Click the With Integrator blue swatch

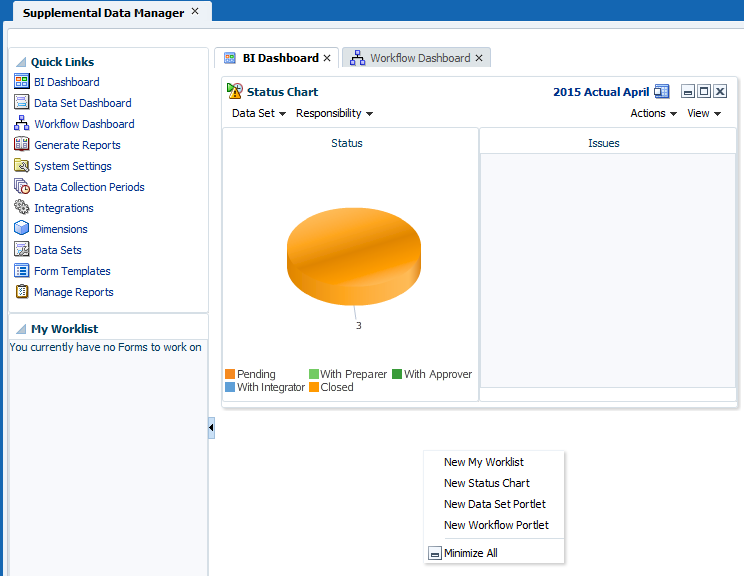click(230, 387)
